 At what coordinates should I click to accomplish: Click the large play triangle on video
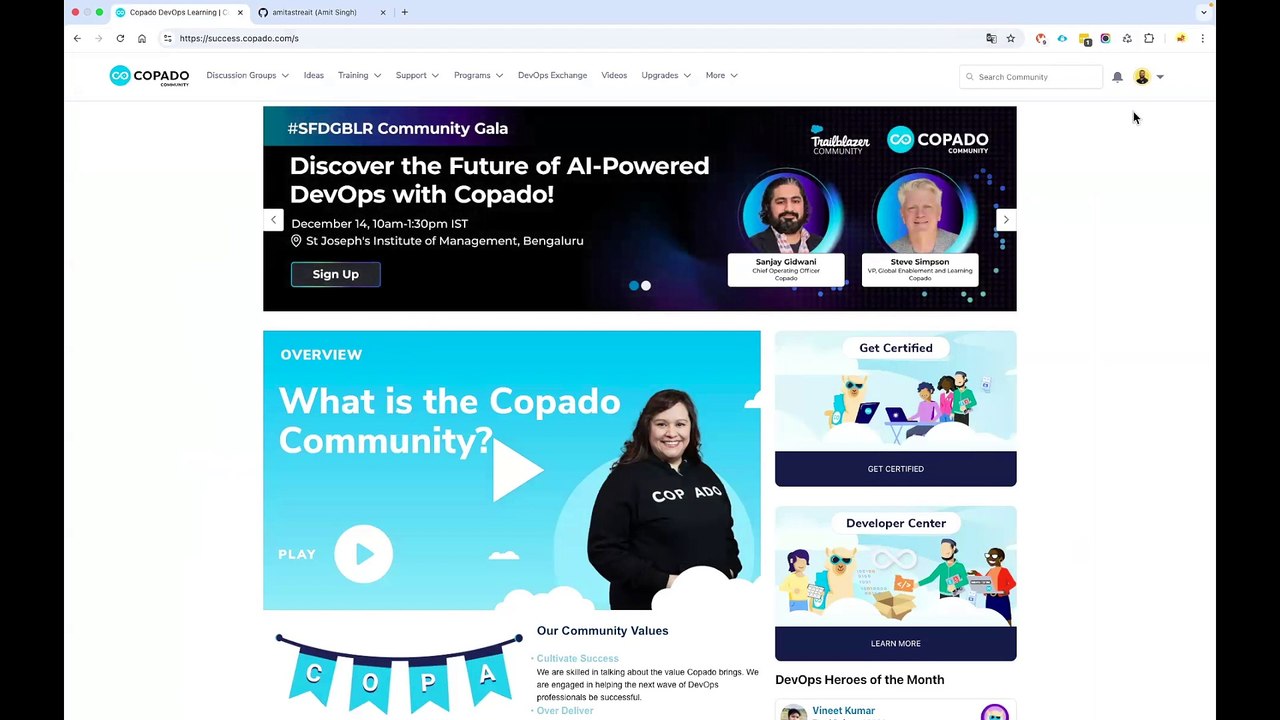[x=517, y=470]
